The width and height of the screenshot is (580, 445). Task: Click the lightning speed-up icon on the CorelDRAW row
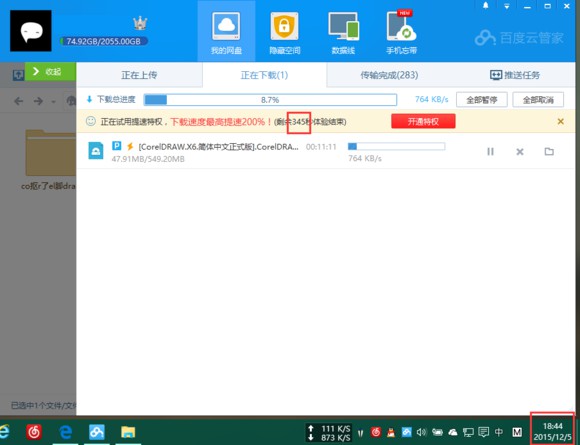(130, 146)
